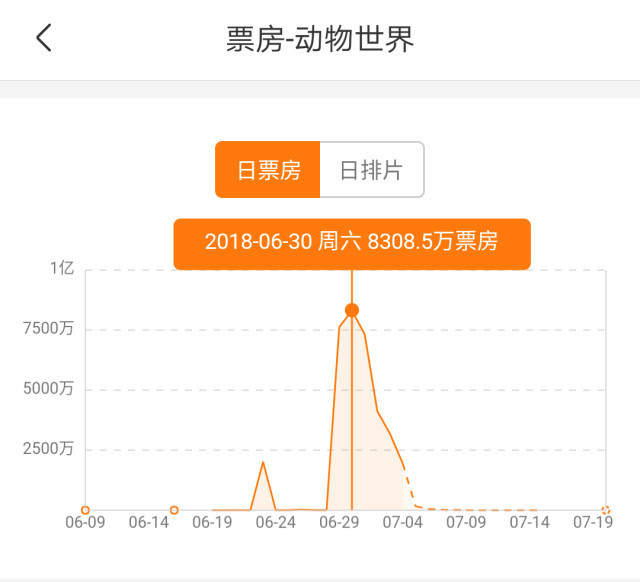Viewport: 640px width, 582px height.
Task: Tap the 06-19 date axis label
Action: pos(212,522)
